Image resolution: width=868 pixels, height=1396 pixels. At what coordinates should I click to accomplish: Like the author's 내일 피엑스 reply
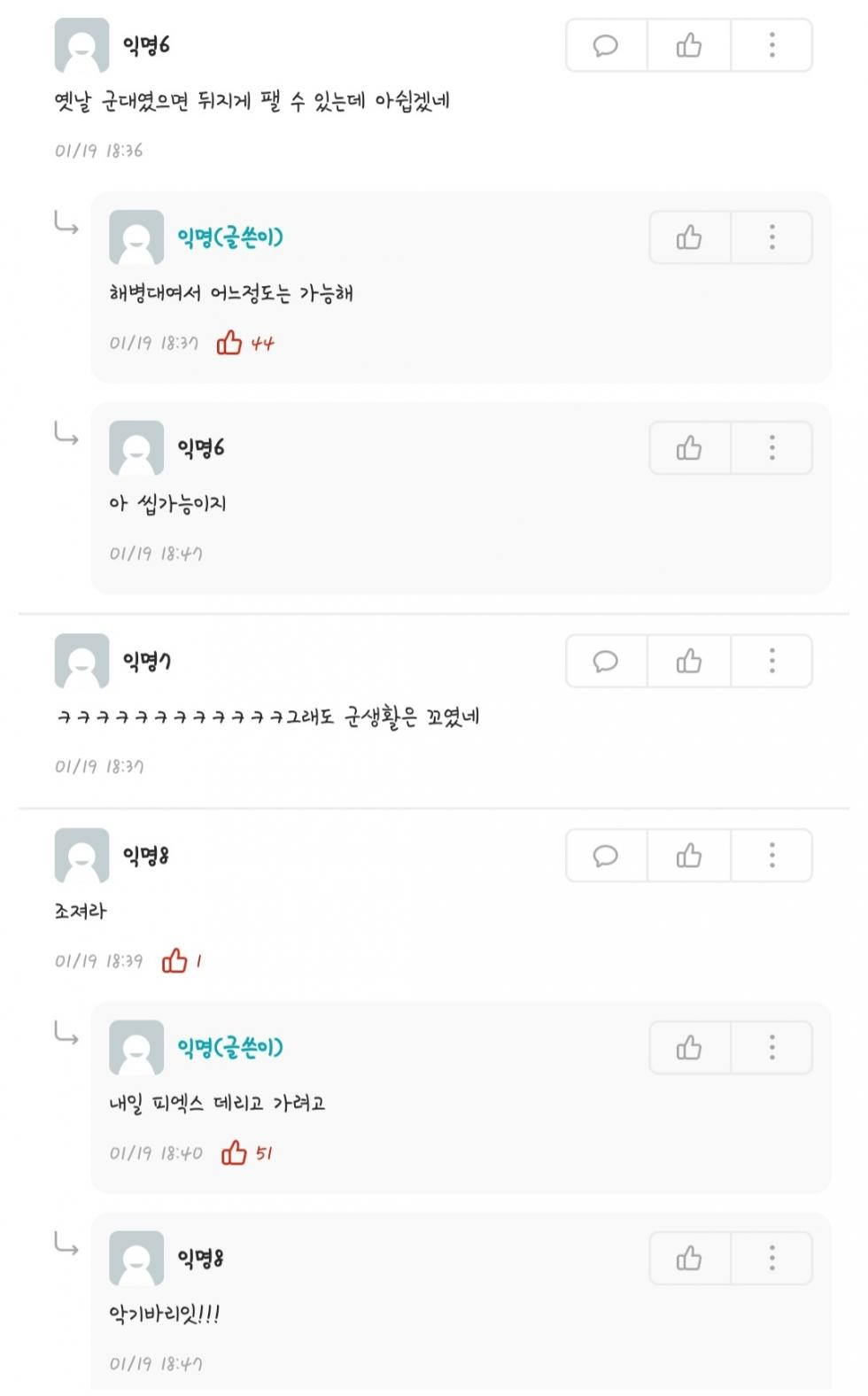pos(689,1048)
